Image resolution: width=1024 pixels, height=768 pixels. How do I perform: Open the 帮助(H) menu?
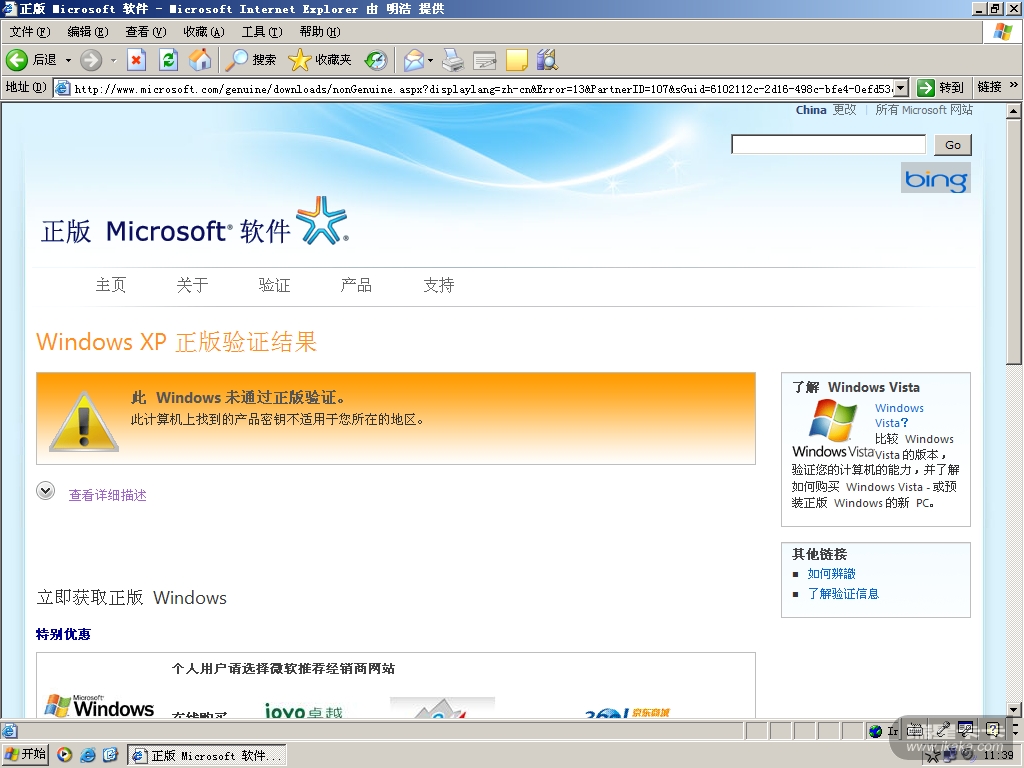coord(320,31)
